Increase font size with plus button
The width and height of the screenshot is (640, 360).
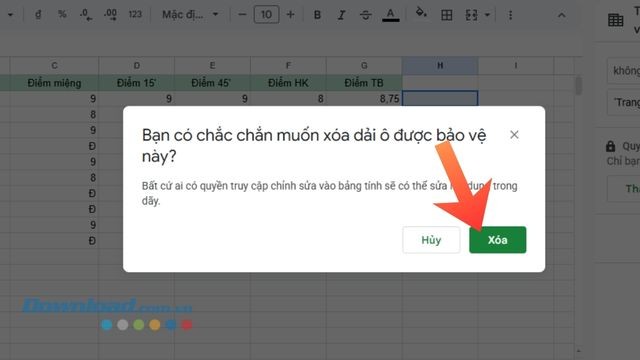point(290,15)
